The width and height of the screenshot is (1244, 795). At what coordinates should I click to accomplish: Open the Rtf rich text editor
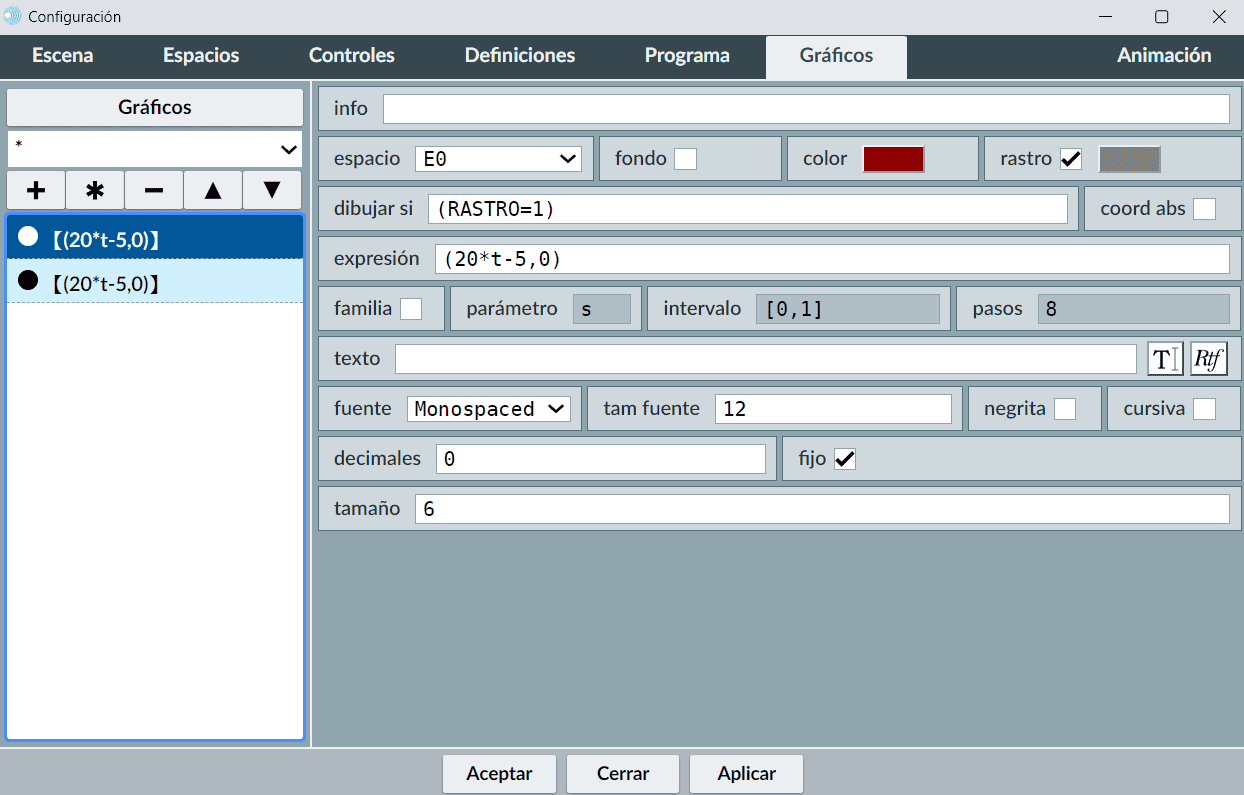pos(1208,359)
